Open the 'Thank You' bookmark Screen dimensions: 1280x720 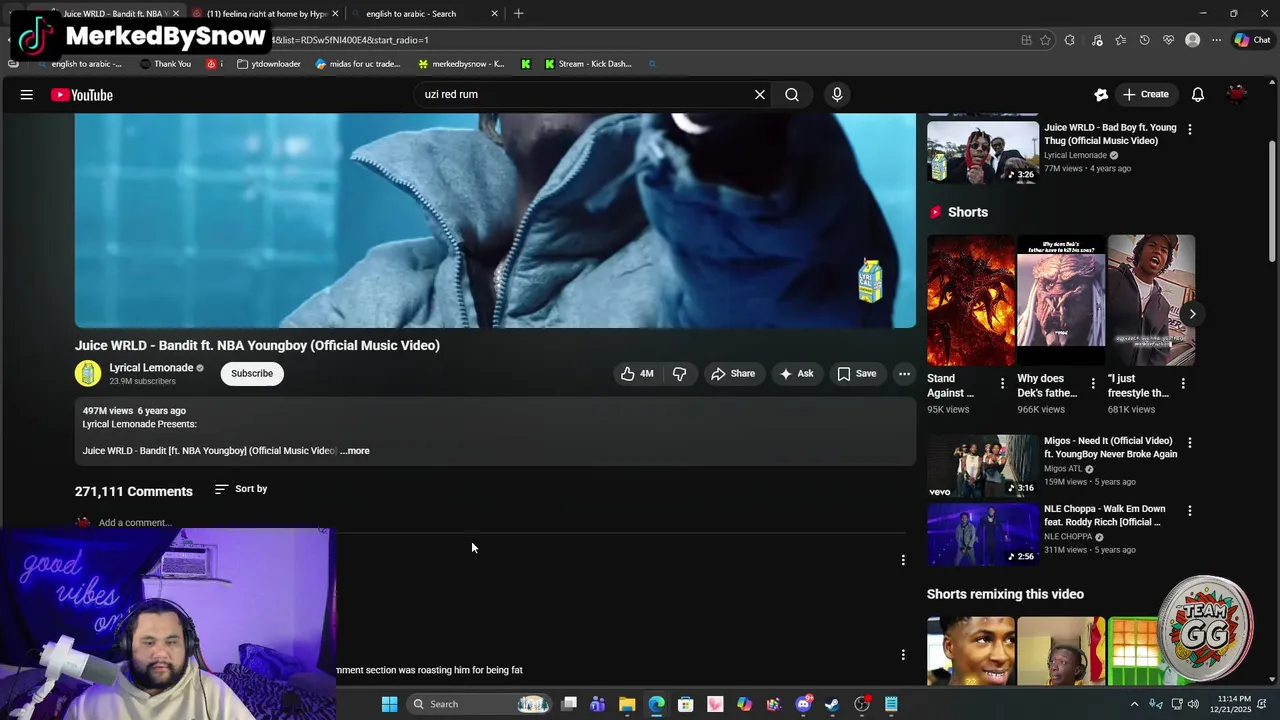tap(166, 64)
